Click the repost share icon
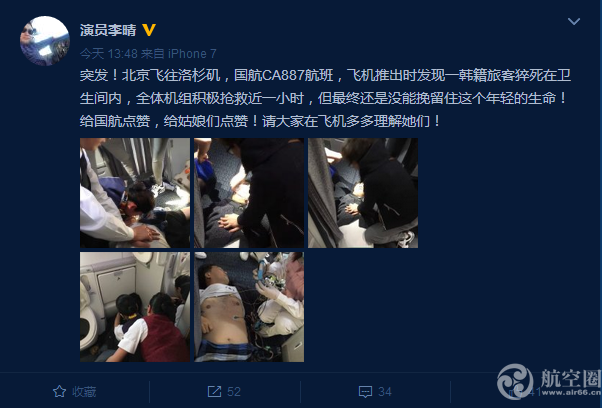Screen dimensions: 602x408 pyautogui.click(x=214, y=391)
